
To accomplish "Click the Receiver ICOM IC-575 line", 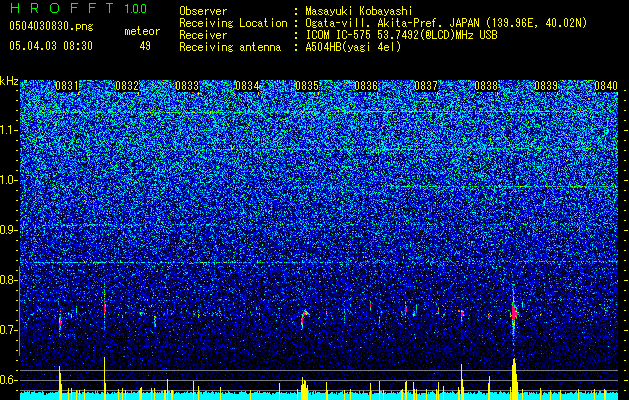I will pyautogui.click(x=338, y=35).
